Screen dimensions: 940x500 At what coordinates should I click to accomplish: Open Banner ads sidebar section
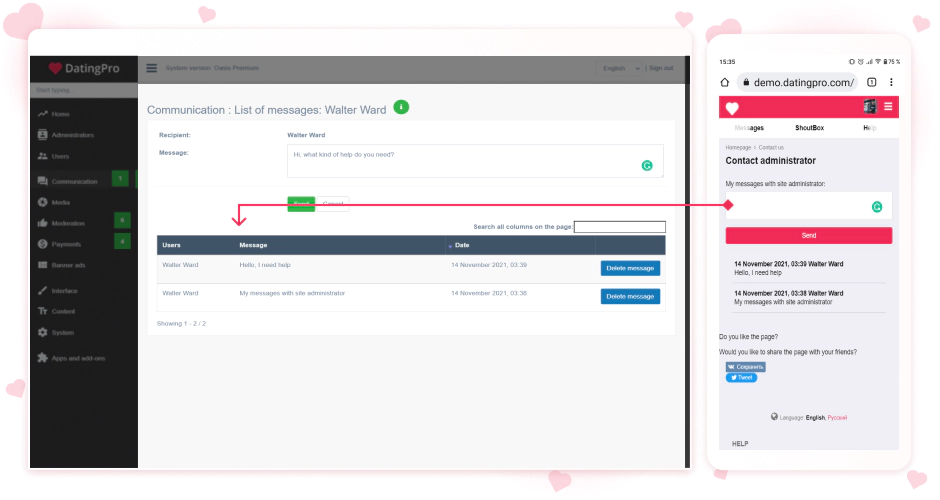(62, 265)
